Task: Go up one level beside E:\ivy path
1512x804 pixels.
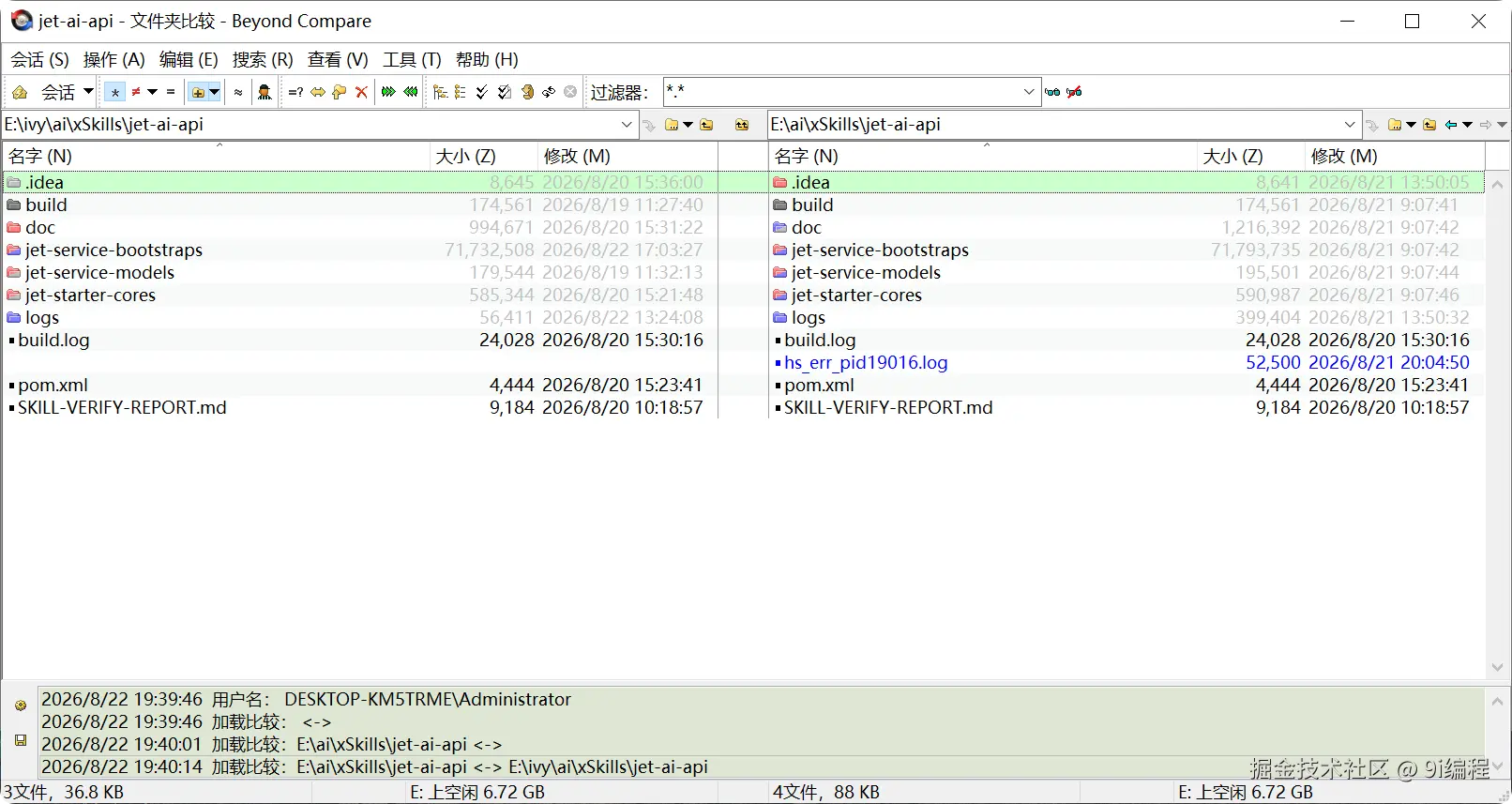Action: pyautogui.click(x=706, y=125)
